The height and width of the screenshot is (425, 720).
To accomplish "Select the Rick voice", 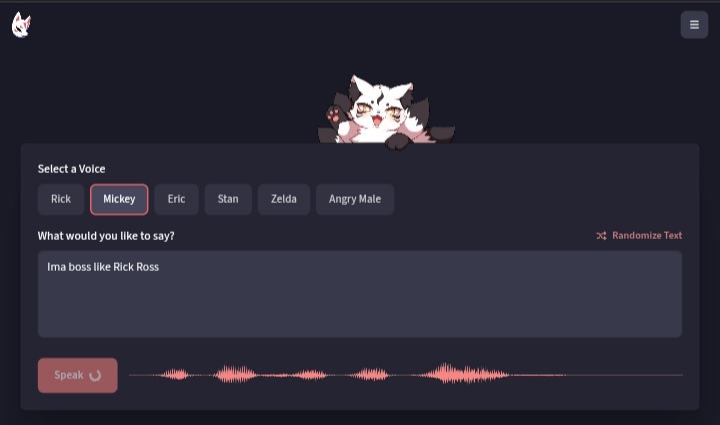I will (x=61, y=199).
